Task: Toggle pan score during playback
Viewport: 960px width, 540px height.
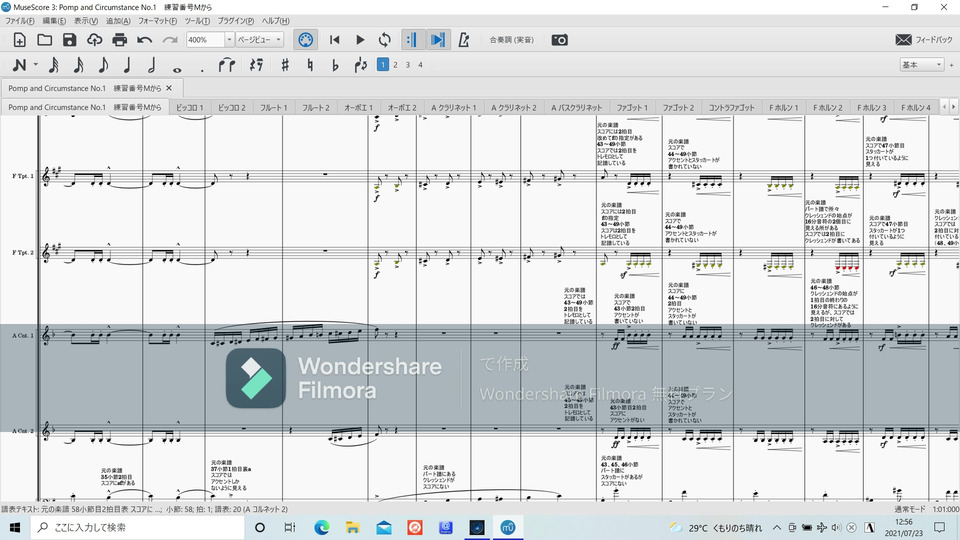Action: point(438,40)
